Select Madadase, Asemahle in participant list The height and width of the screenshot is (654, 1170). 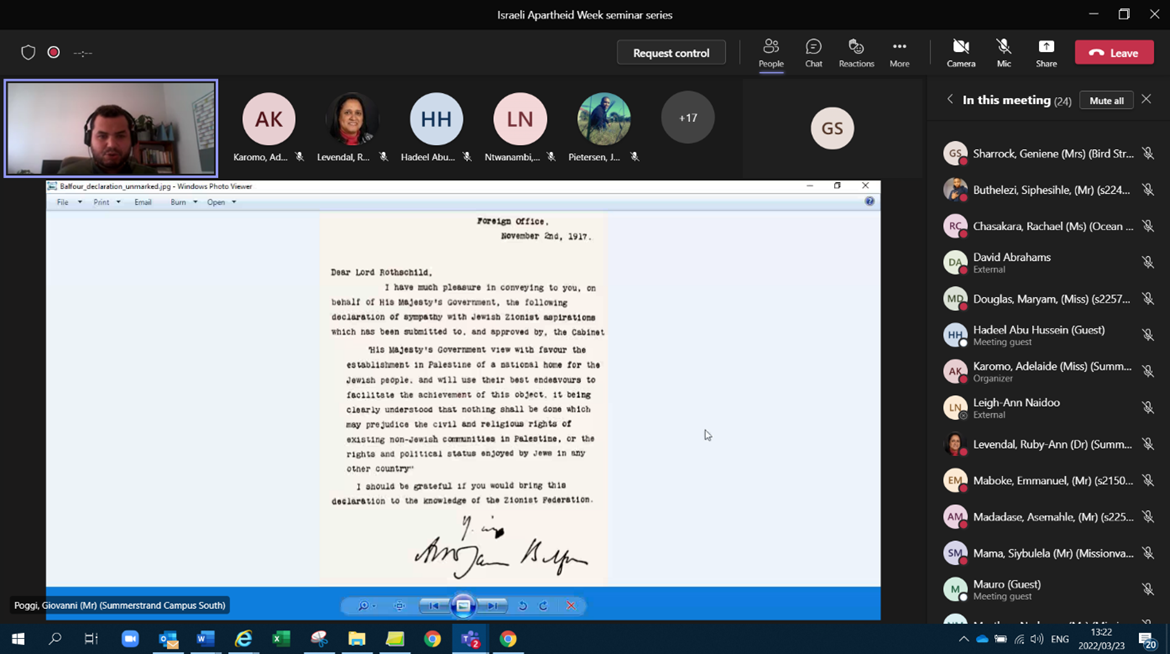click(1048, 517)
